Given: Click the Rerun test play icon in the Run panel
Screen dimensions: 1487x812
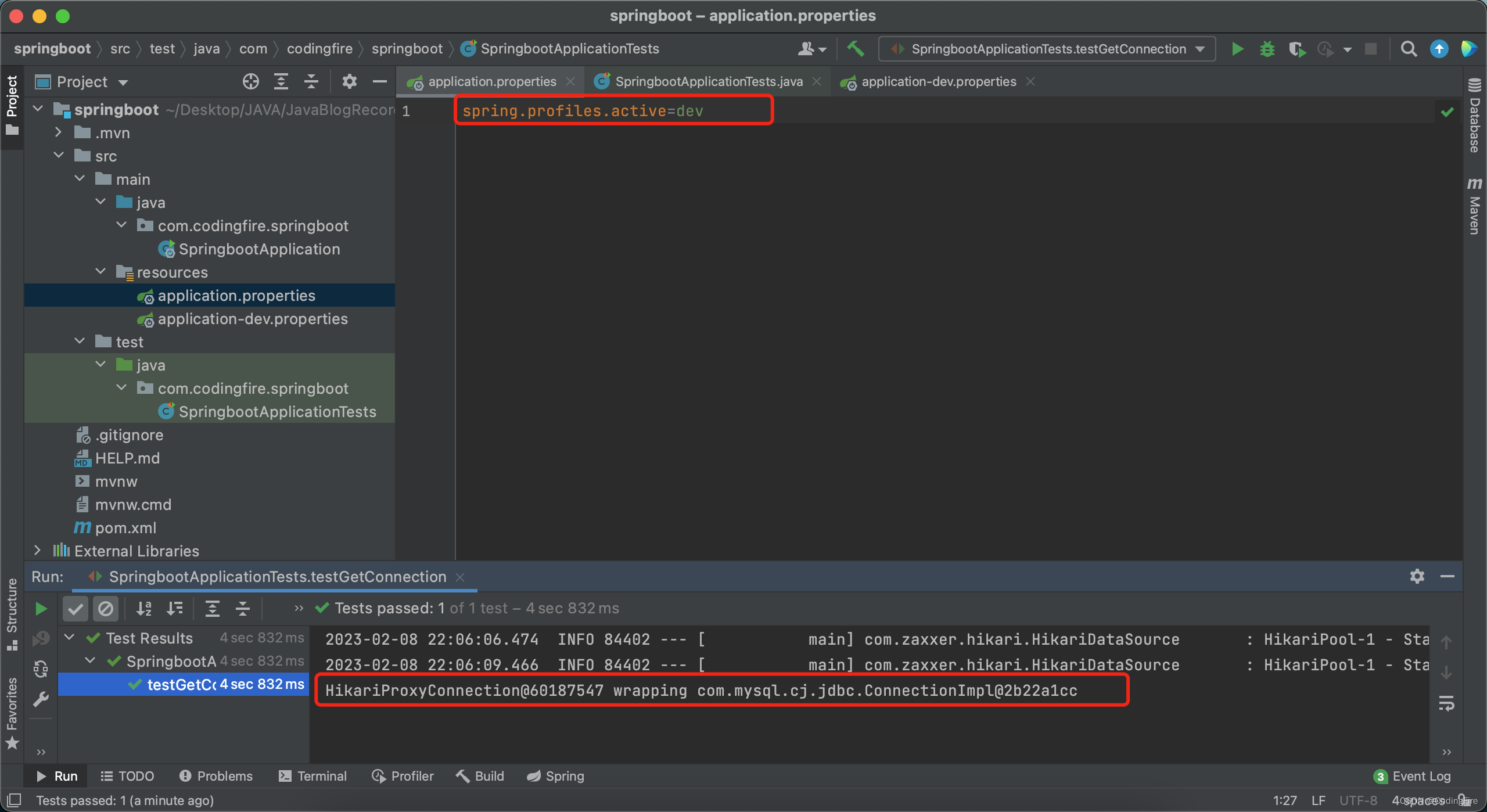Looking at the screenshot, I should [41, 609].
